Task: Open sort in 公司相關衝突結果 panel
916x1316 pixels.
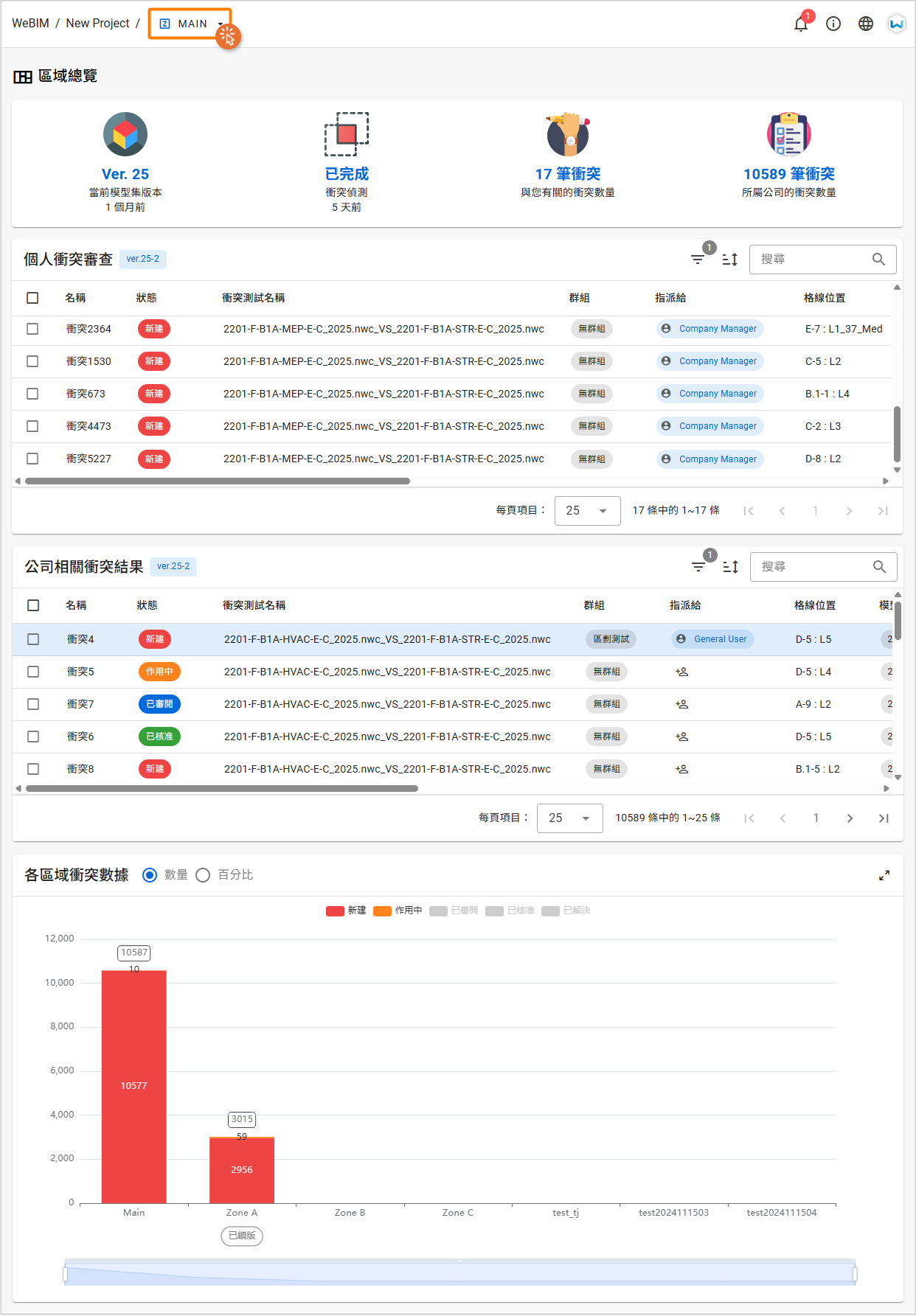Action: pos(731,567)
